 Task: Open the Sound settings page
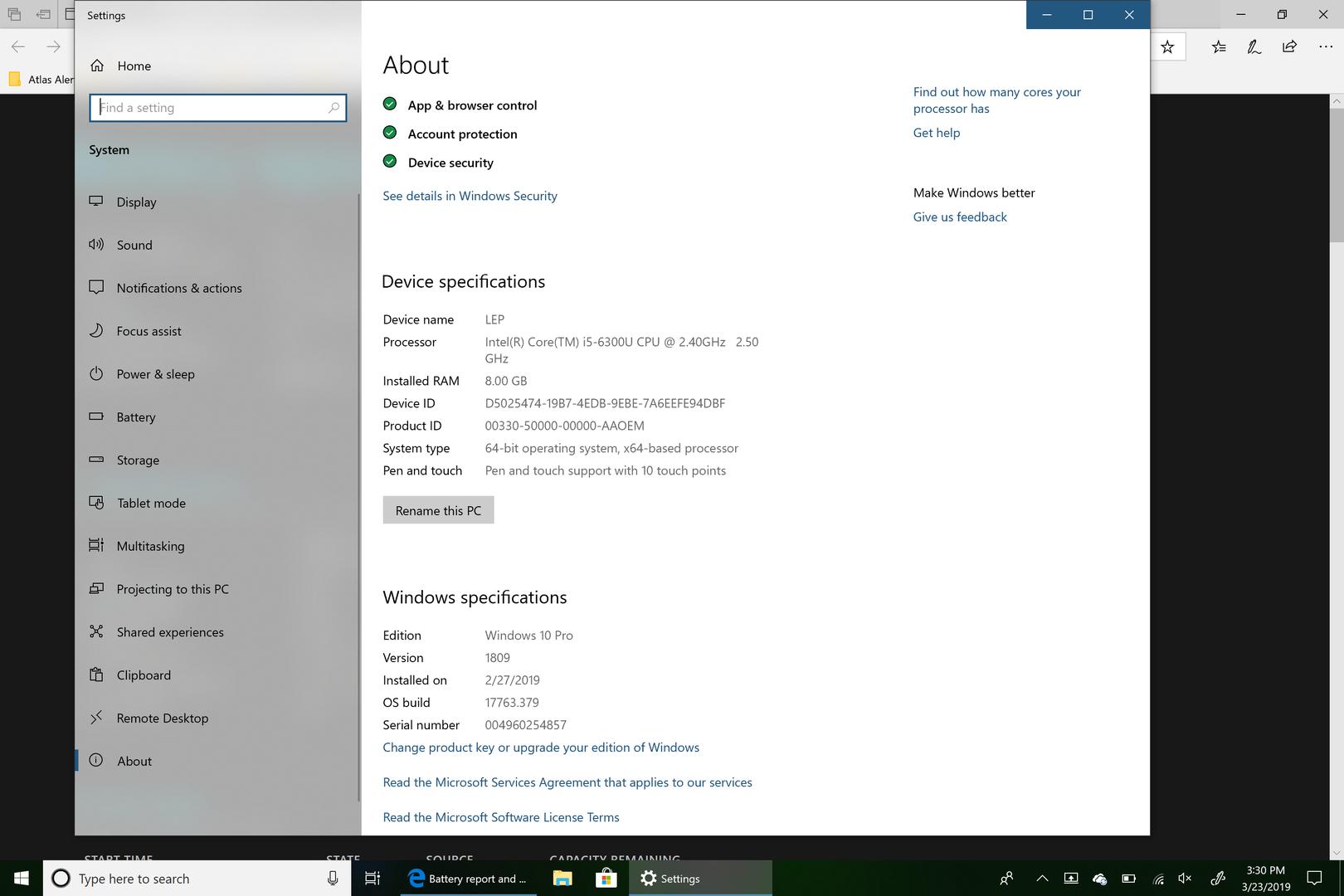tap(134, 245)
